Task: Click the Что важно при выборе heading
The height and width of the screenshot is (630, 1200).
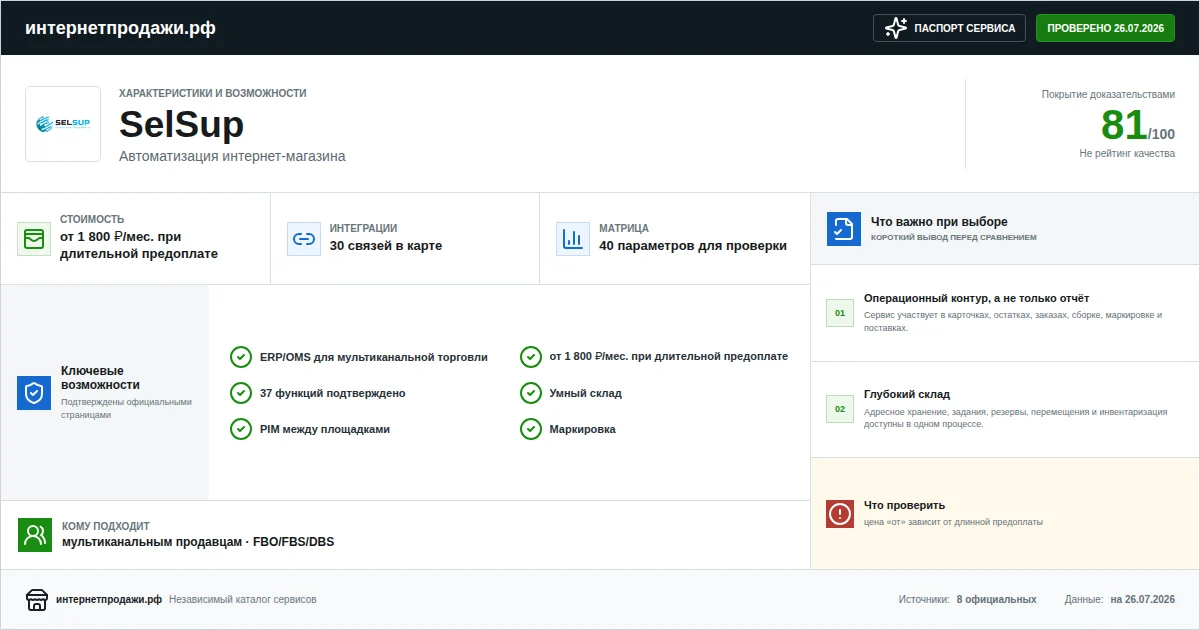Action: (939, 222)
